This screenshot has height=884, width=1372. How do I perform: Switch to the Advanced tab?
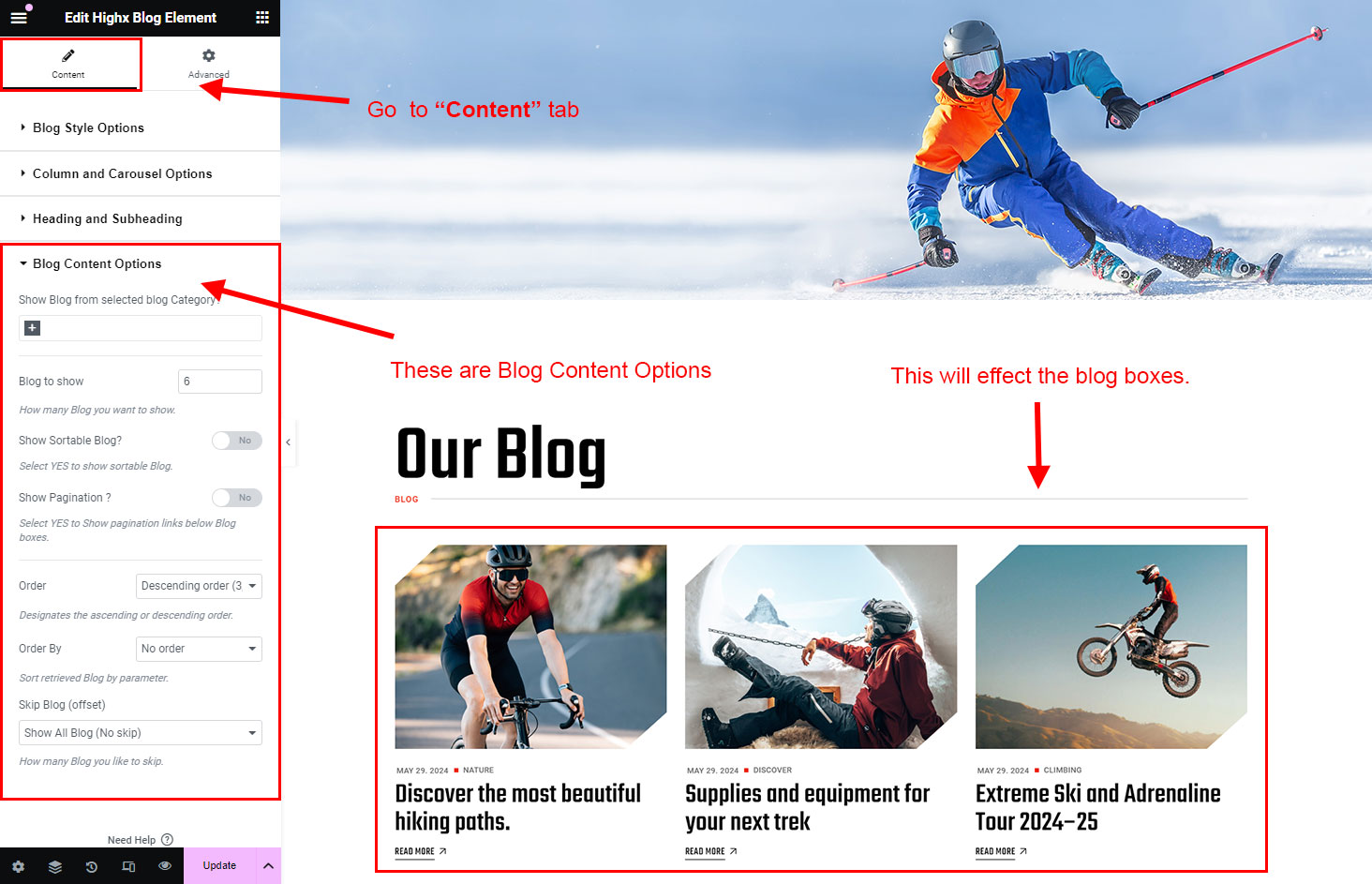(209, 64)
